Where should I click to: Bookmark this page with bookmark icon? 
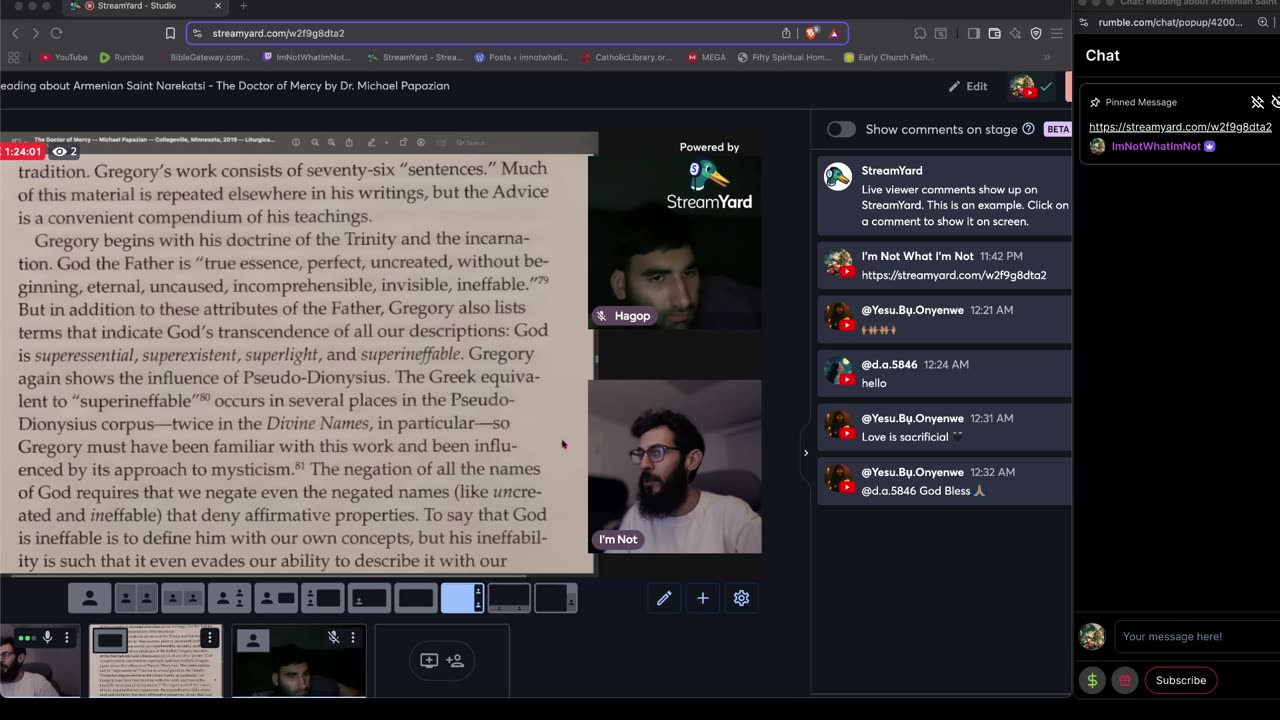pos(170,33)
